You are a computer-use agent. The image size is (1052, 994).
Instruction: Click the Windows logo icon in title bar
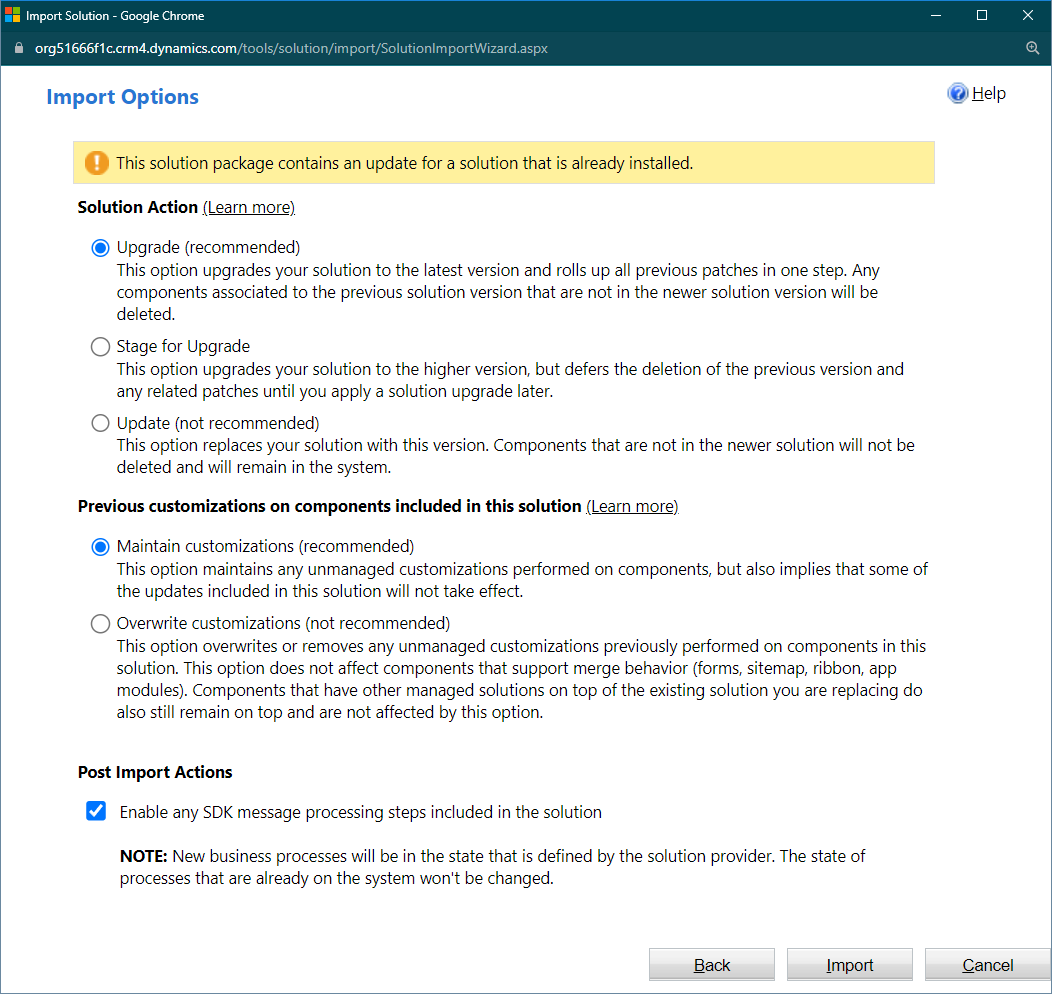coord(13,15)
